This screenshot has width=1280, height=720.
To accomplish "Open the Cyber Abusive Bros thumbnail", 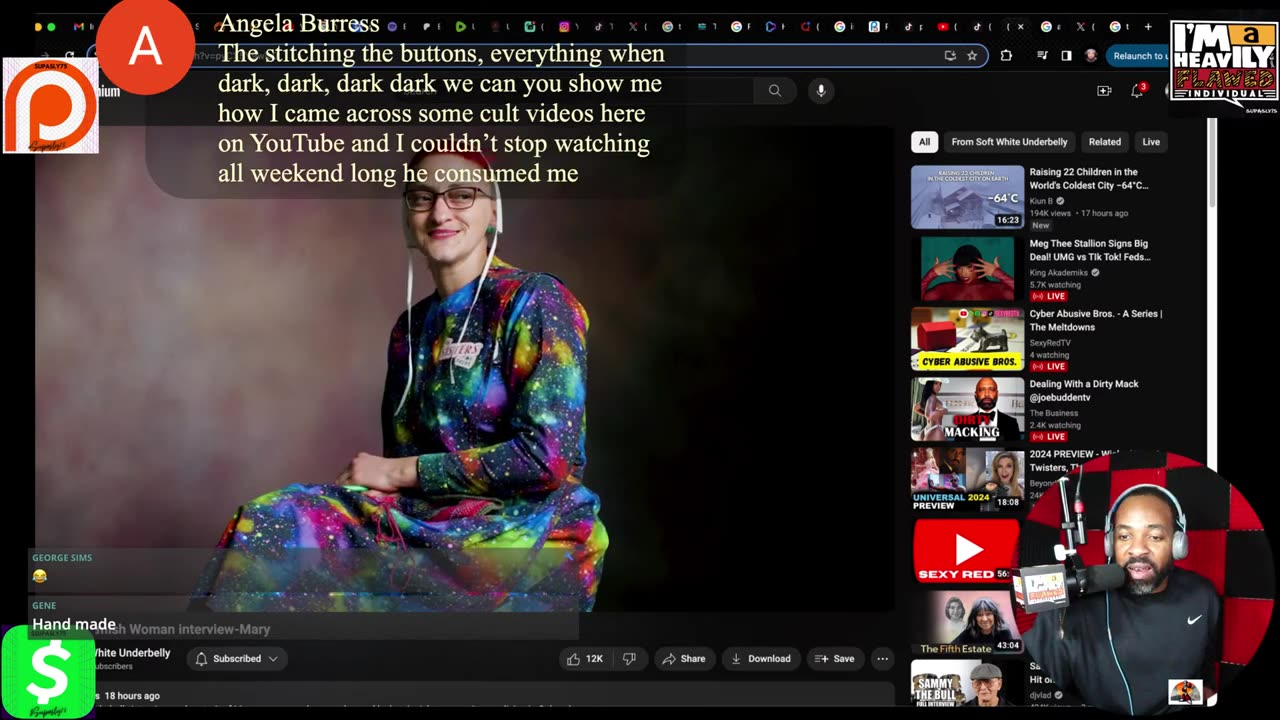I will (967, 339).
